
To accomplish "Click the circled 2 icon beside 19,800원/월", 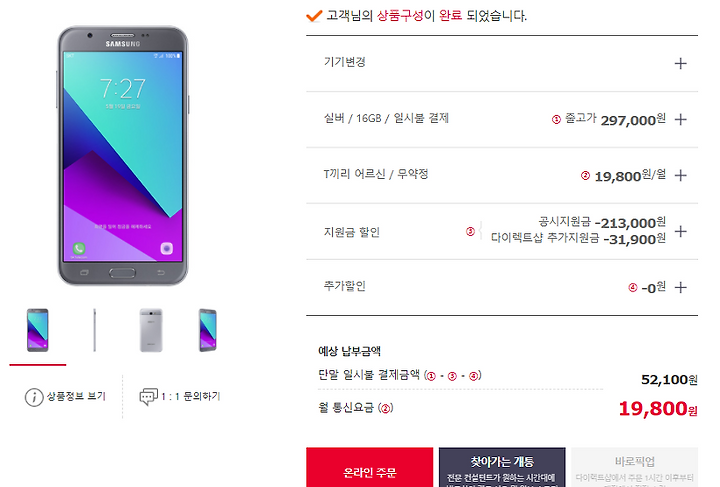I will 585,176.
